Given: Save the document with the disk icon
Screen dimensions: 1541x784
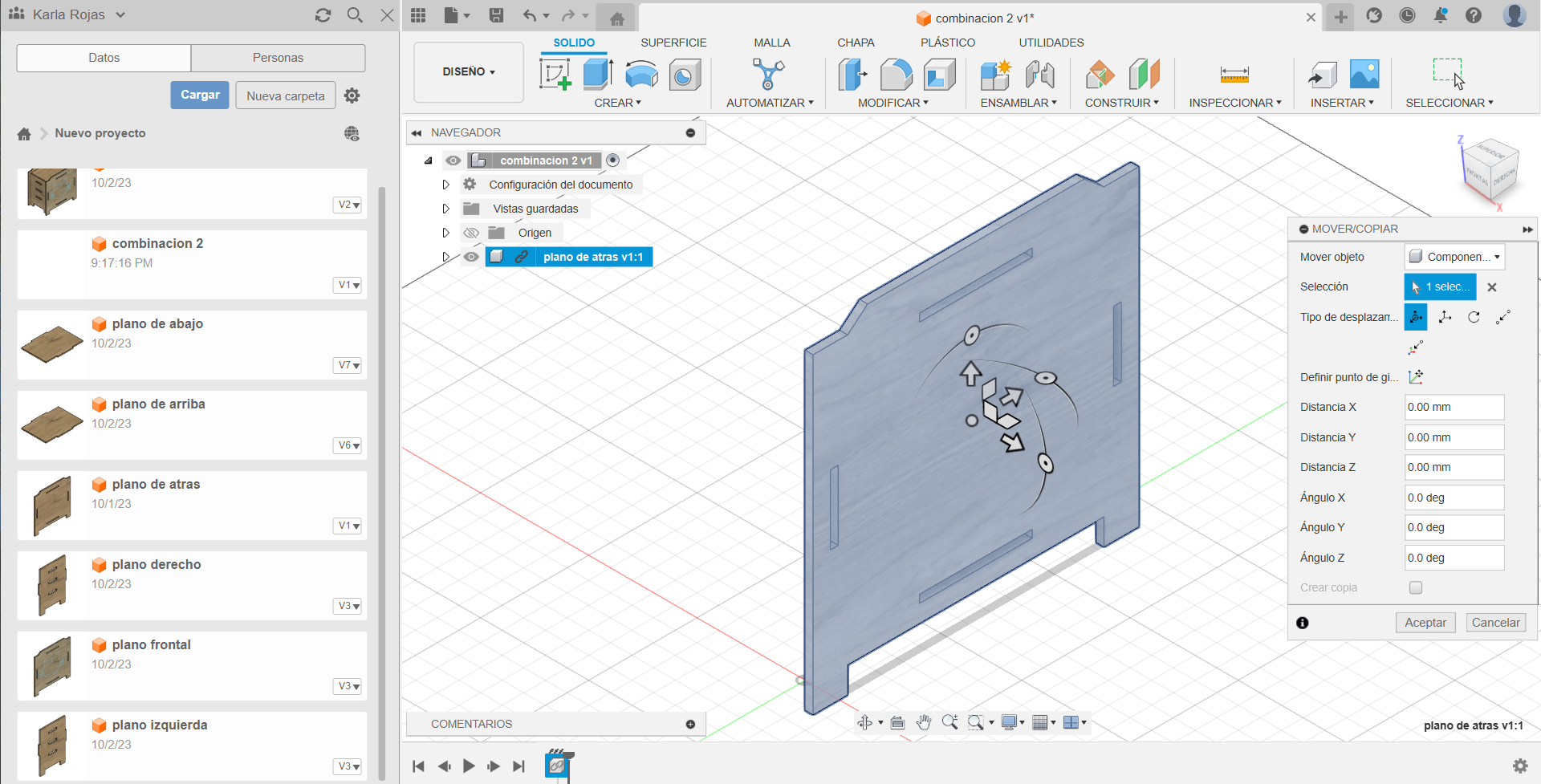Looking at the screenshot, I should (x=496, y=15).
